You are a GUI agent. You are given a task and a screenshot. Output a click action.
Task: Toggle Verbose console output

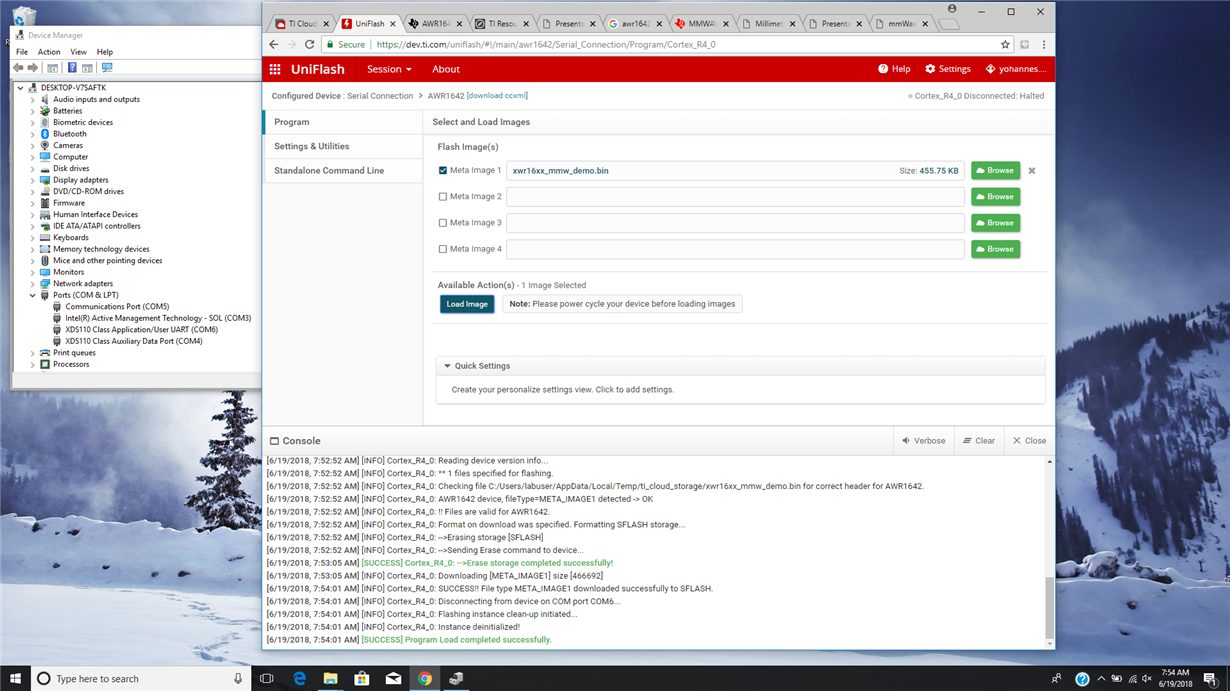923,440
